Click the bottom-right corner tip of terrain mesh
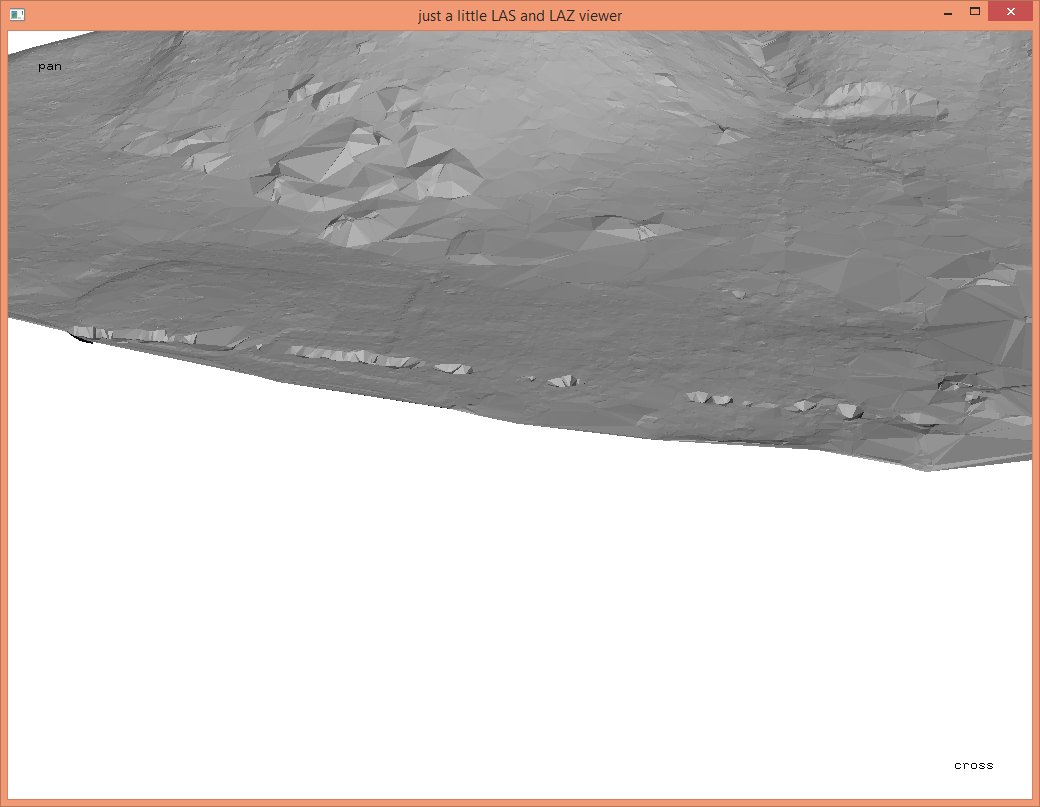Screen dimensions: 1040x807 coord(927,468)
